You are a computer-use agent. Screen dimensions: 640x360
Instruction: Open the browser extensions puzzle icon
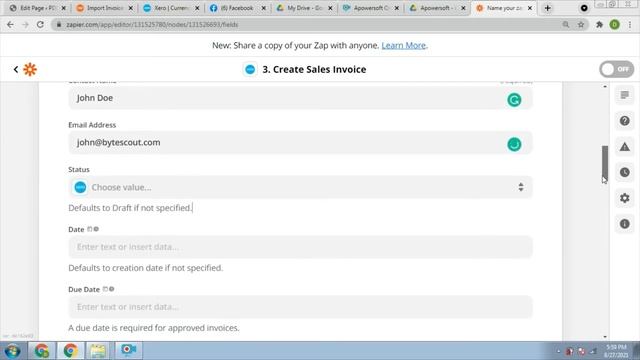[x=599, y=24]
